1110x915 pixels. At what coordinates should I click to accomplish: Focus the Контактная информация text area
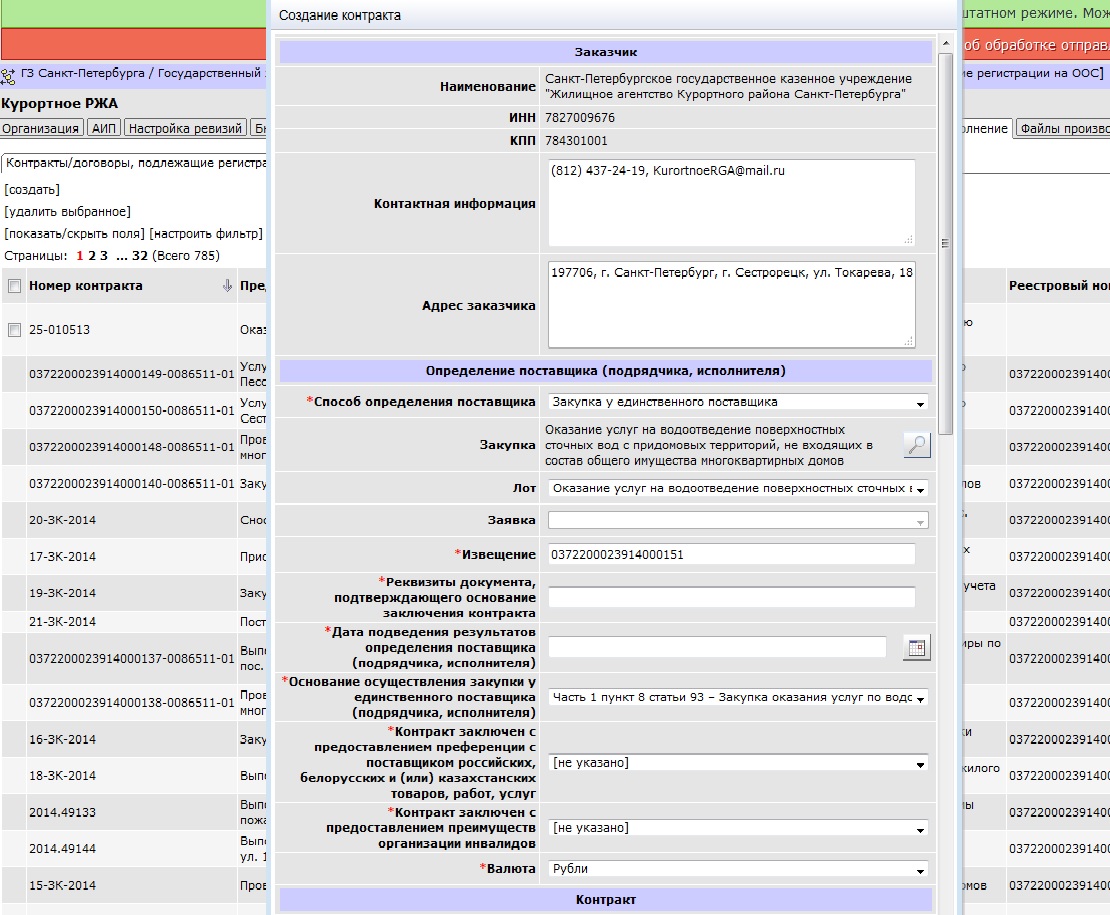coord(731,202)
